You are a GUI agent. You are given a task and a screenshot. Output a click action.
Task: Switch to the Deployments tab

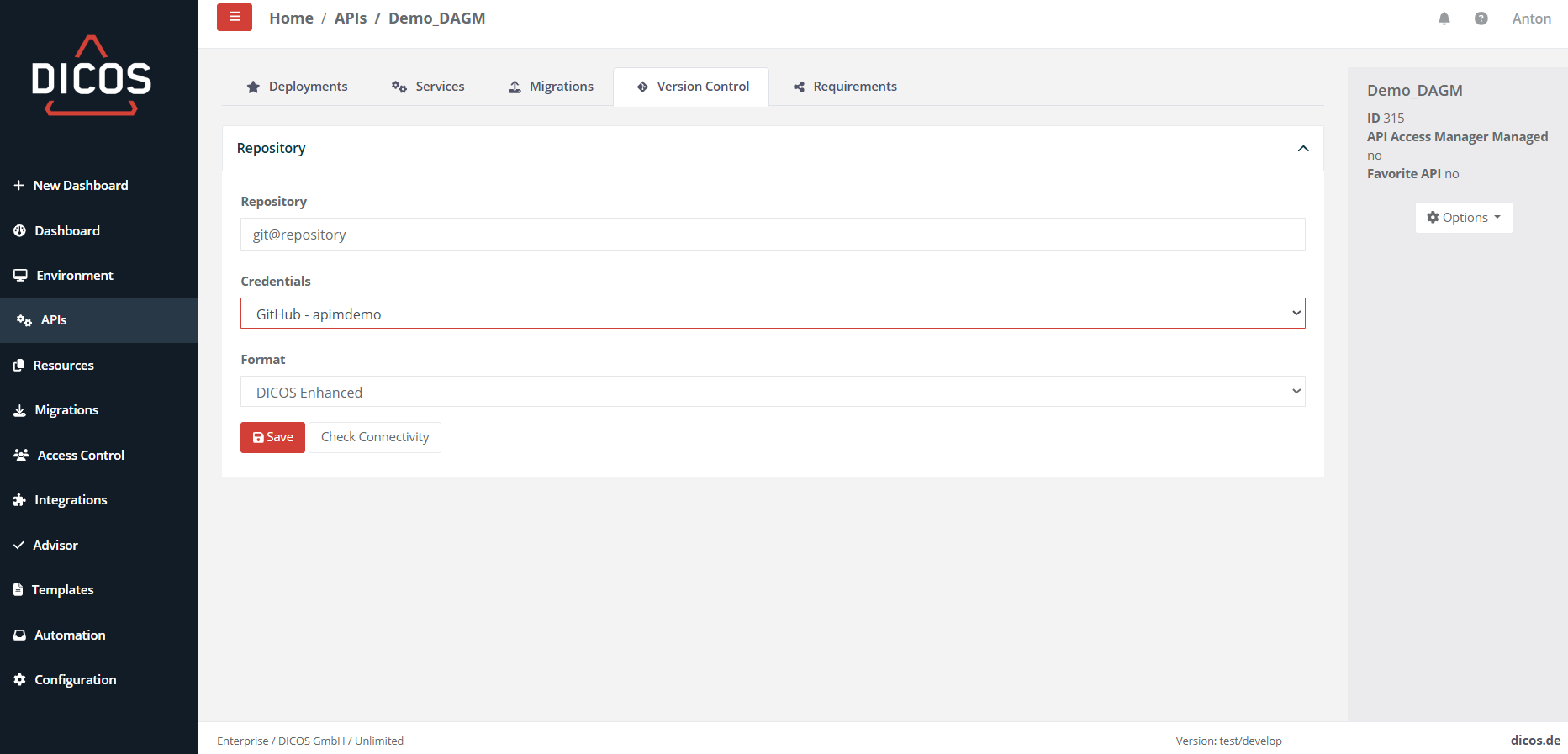[297, 87]
